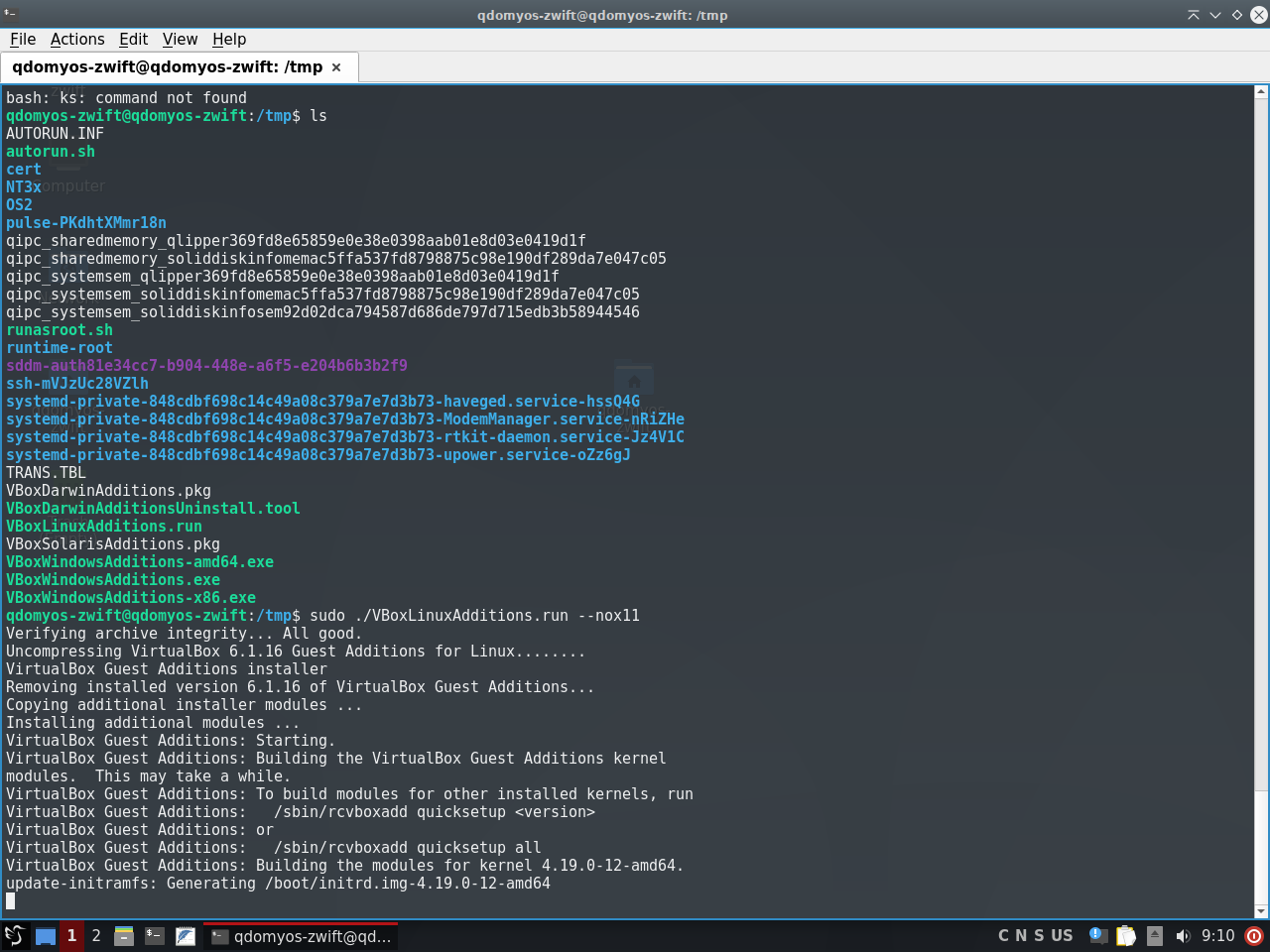1270x952 pixels.
Task: Click the VBoxWindowsAdditions-amd64.exe entry
Action: point(140,561)
